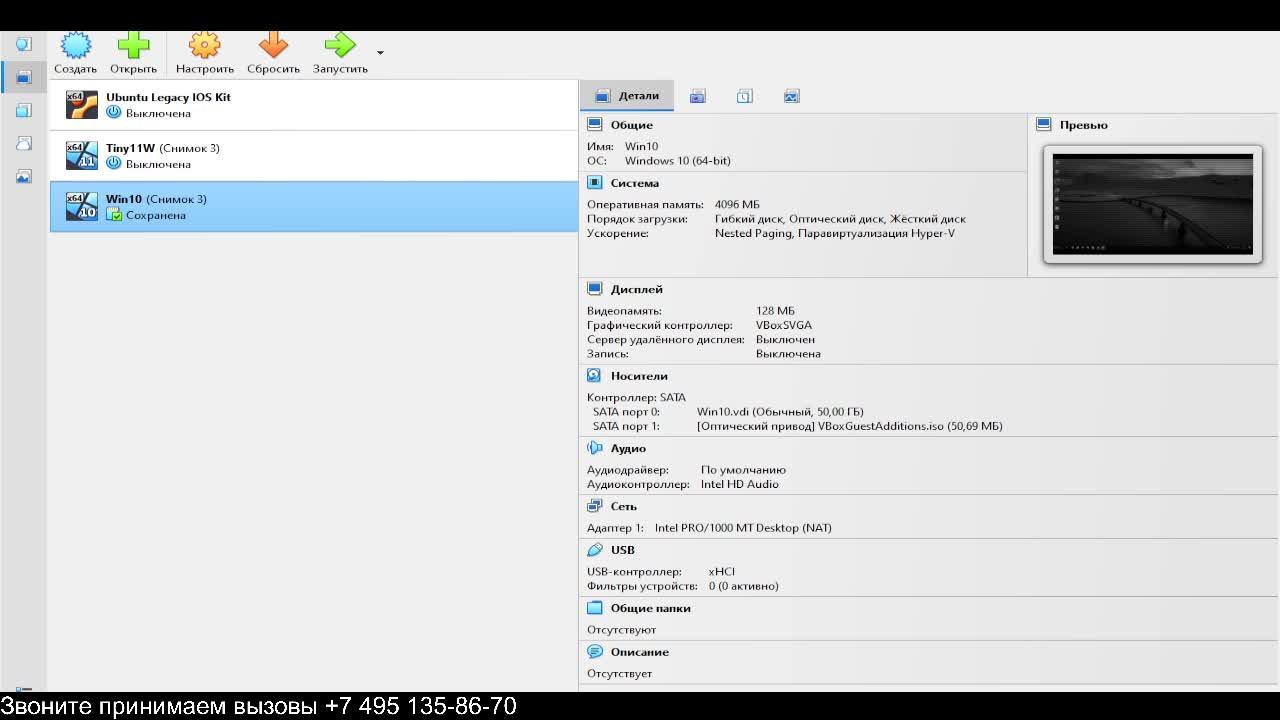Click the Сбросить (Discard) orange arrow button

click(x=273, y=53)
